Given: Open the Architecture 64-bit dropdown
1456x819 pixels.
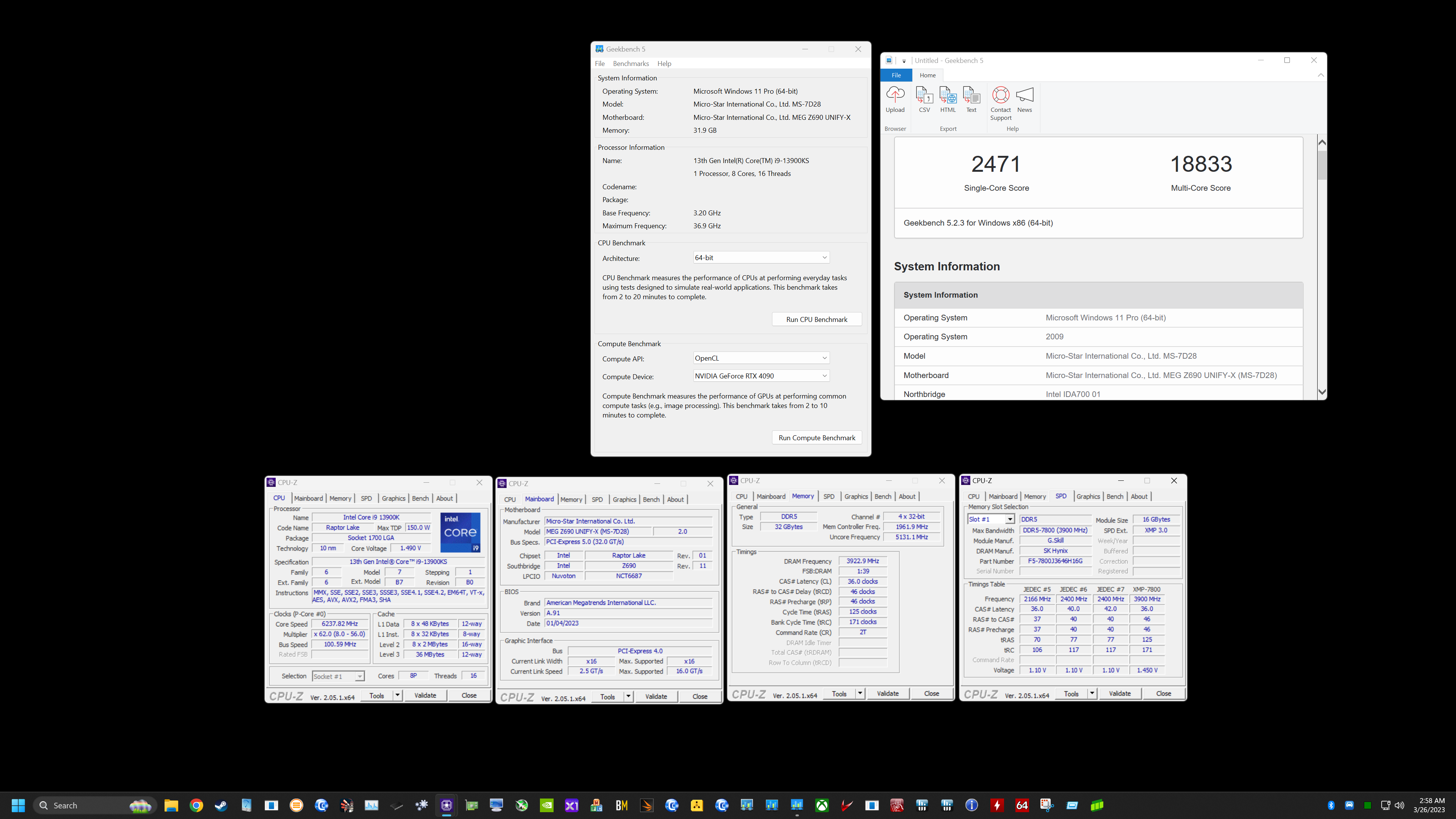Looking at the screenshot, I should tap(761, 258).
